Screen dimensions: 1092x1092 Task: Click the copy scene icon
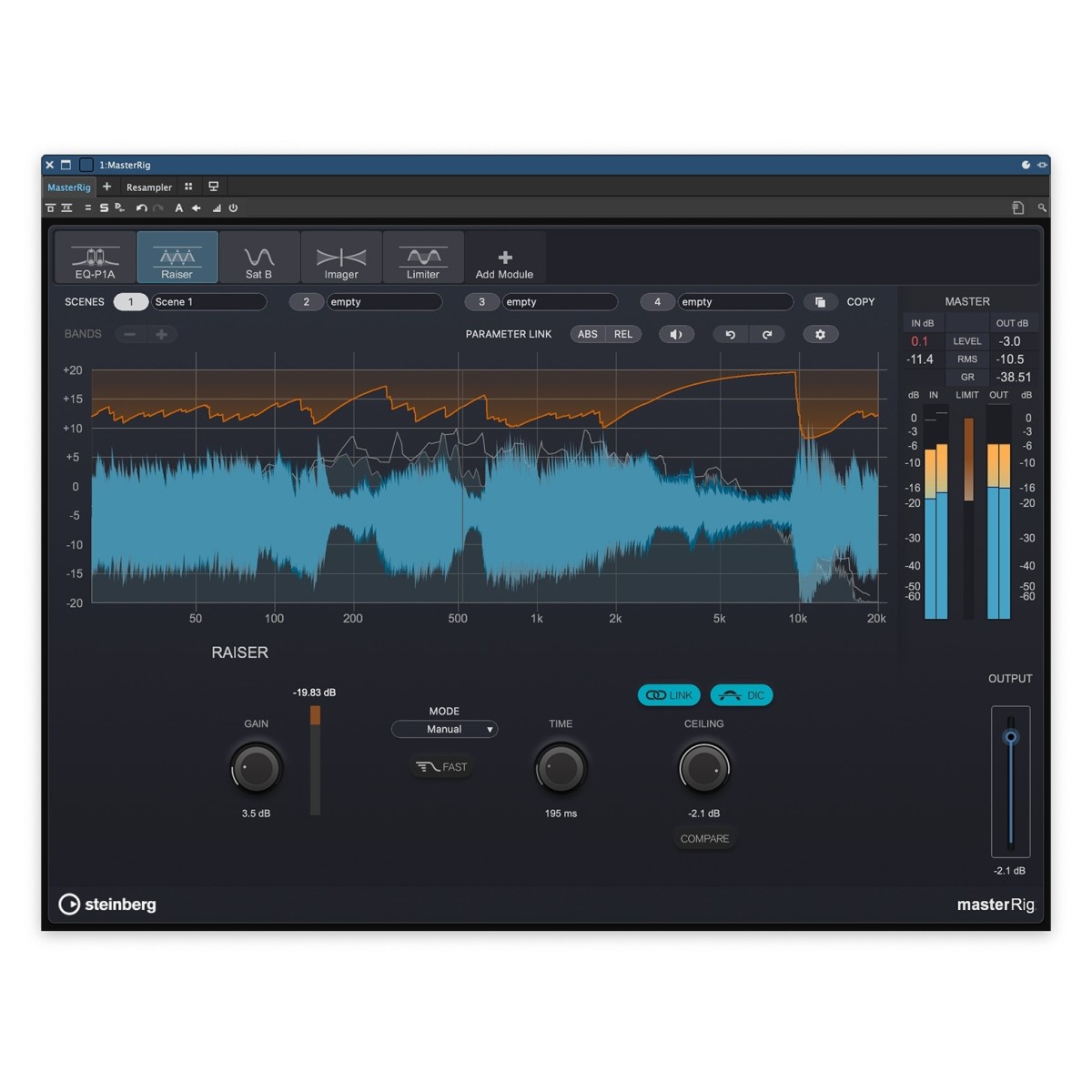pyautogui.click(x=820, y=302)
